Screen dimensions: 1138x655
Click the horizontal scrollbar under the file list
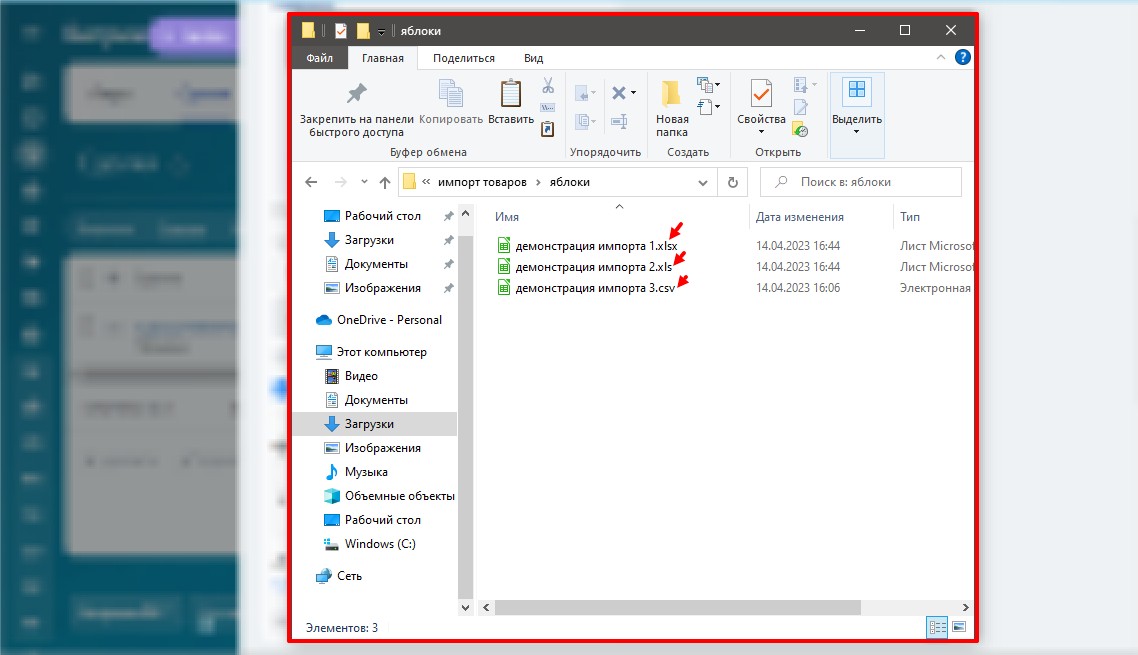[677, 607]
